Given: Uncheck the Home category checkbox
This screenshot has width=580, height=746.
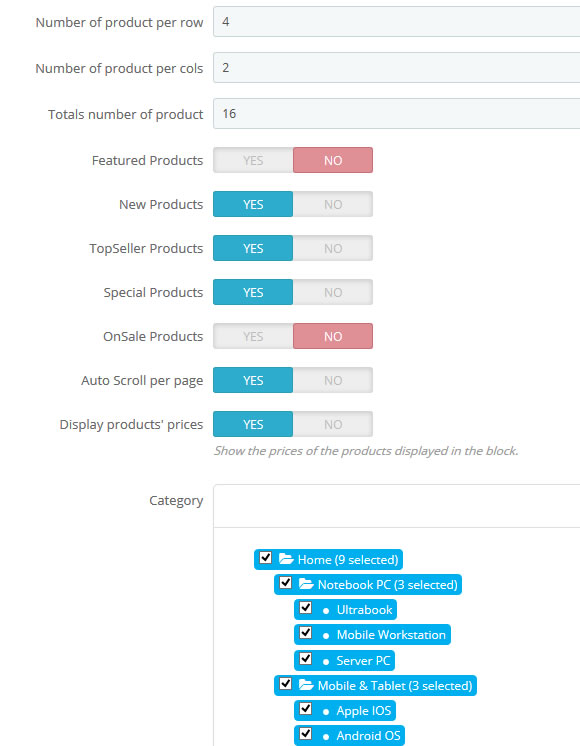Looking at the screenshot, I should coord(265,558).
